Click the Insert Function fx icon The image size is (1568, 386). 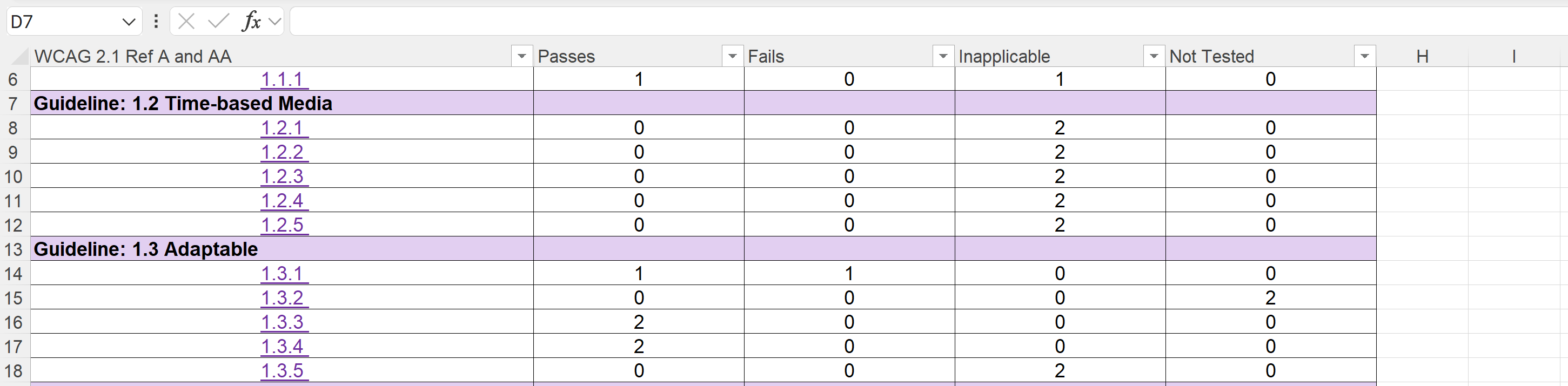click(251, 22)
